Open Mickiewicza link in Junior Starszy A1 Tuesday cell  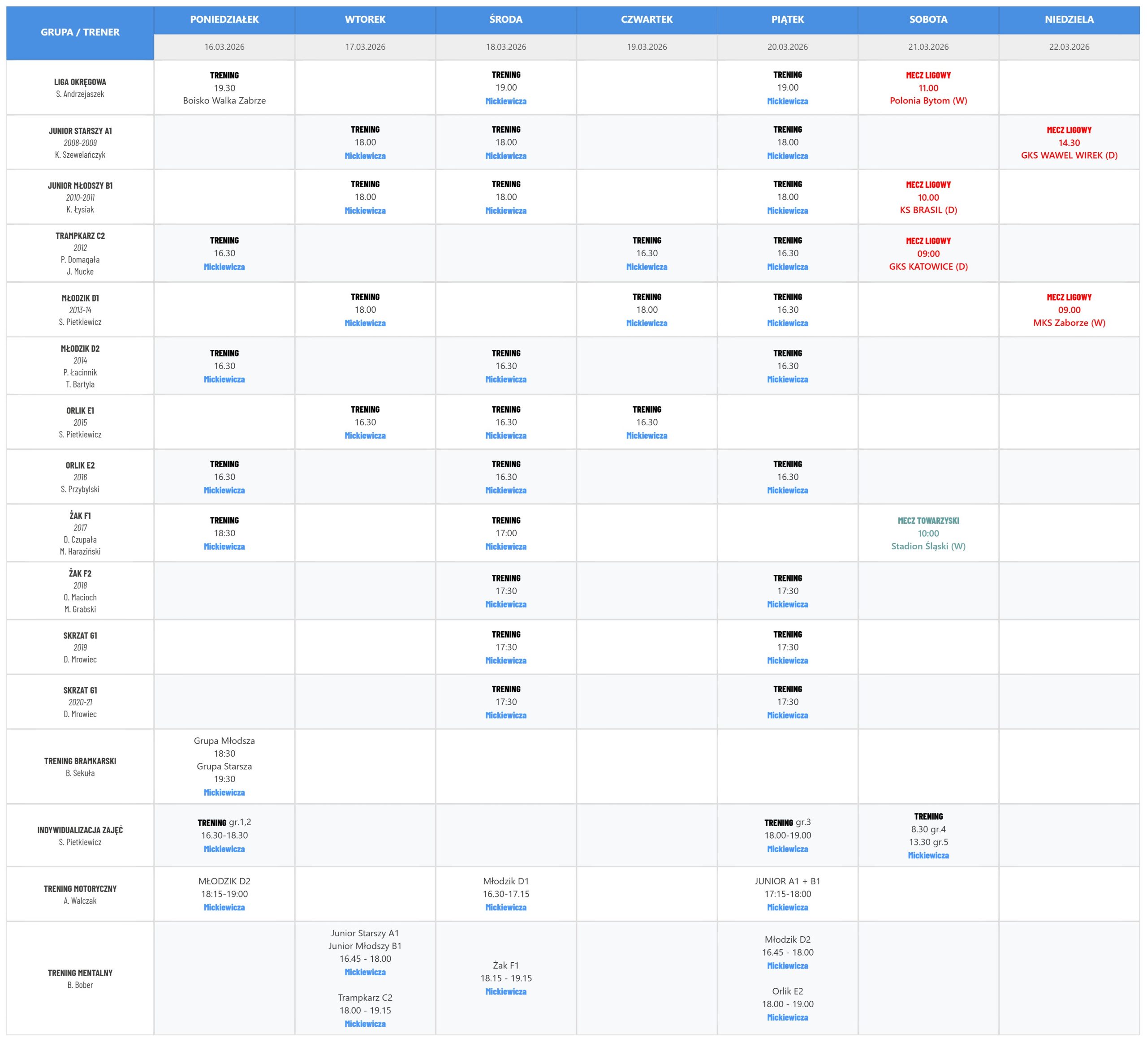365,156
